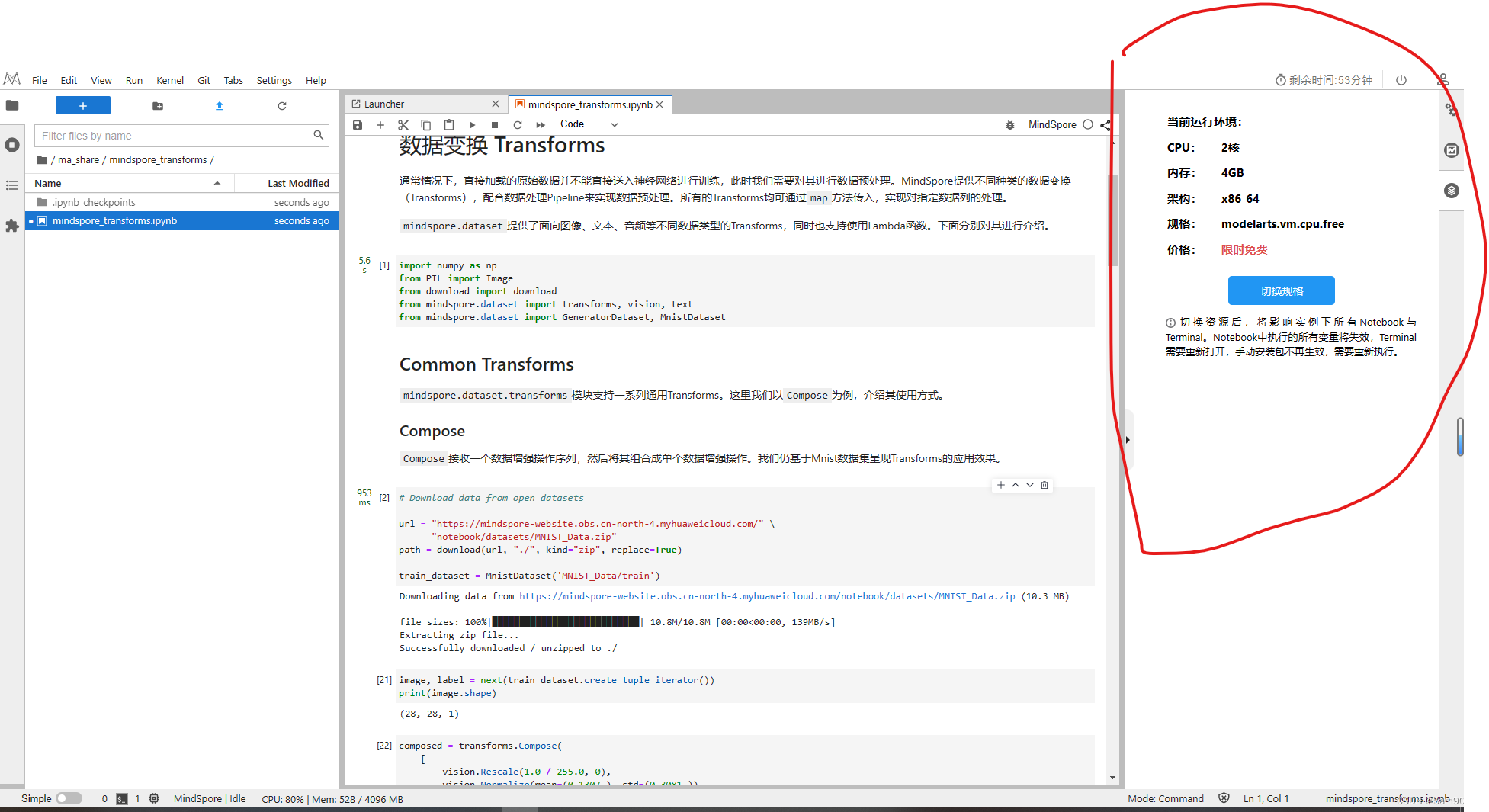Click the Filter files by name field
Screen dimensions: 1489x812
coord(181,136)
